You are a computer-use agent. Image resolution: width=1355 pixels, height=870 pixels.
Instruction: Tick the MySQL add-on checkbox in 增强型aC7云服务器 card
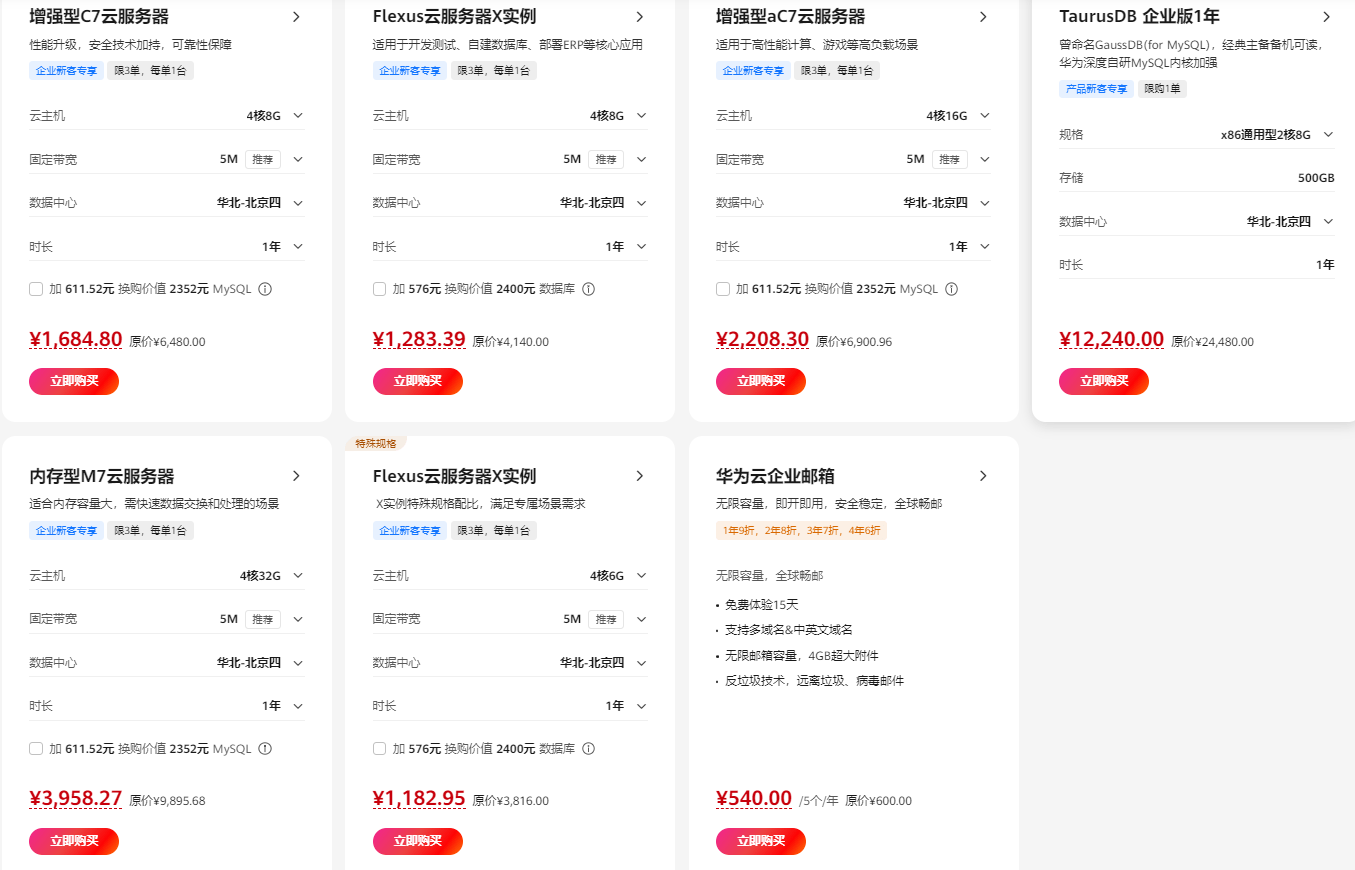(x=723, y=289)
